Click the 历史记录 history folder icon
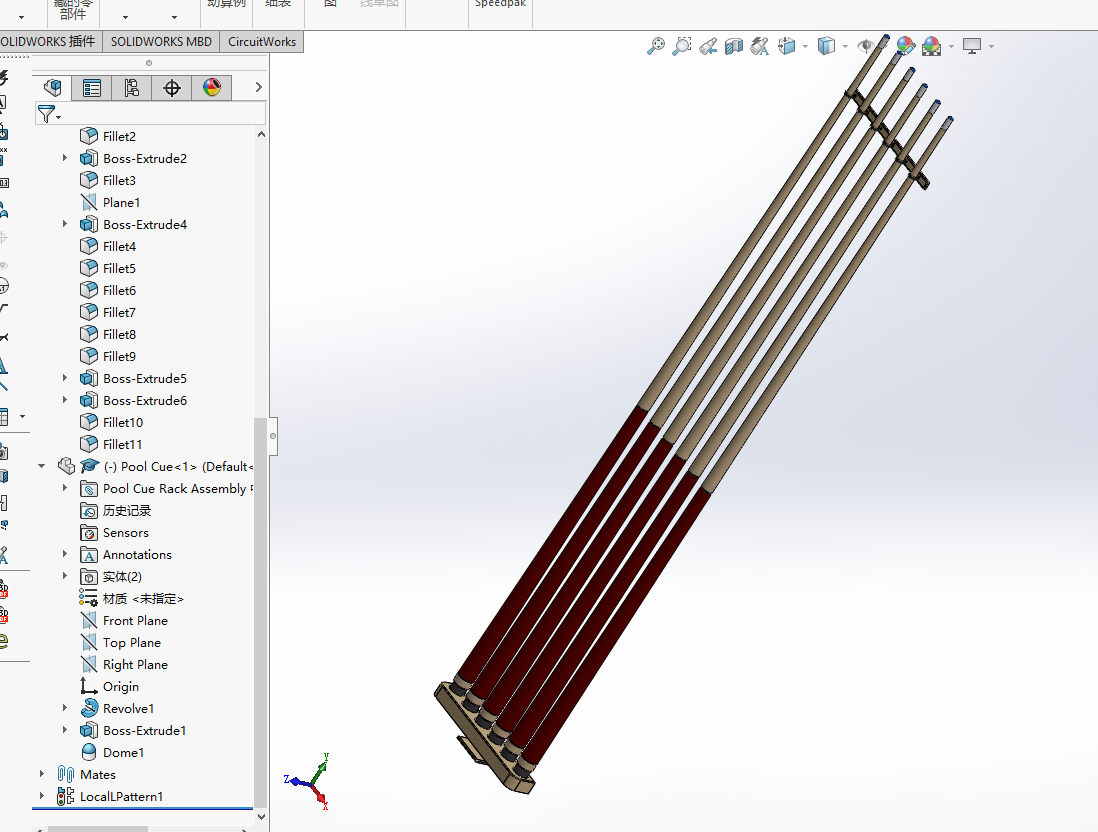 coord(89,511)
